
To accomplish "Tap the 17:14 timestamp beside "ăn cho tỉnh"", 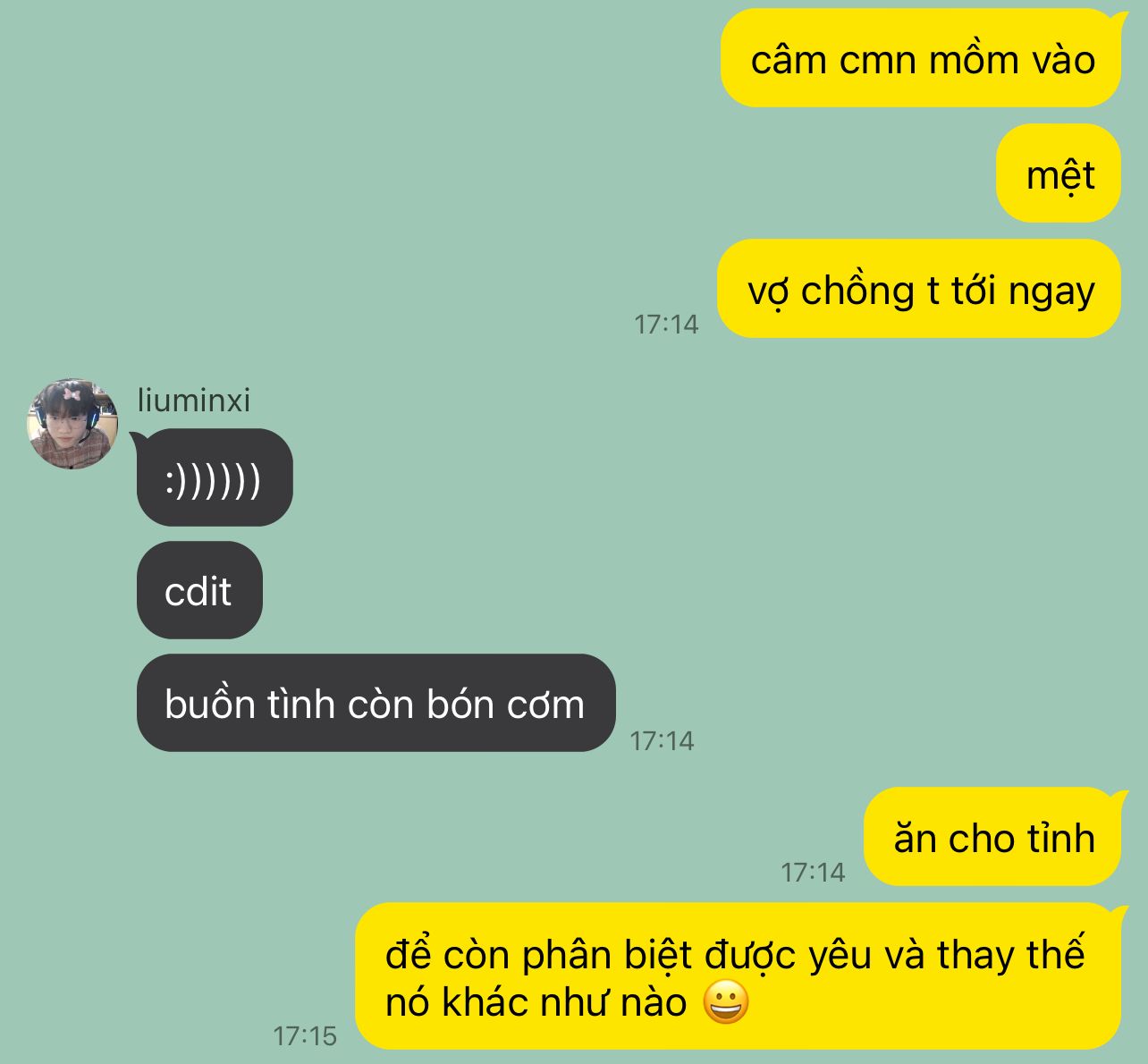I will pos(813,872).
